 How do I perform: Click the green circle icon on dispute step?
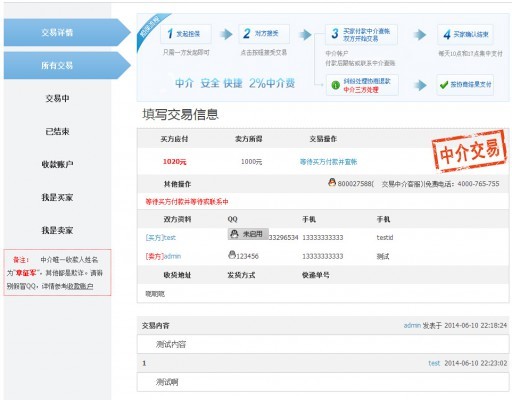(335, 85)
